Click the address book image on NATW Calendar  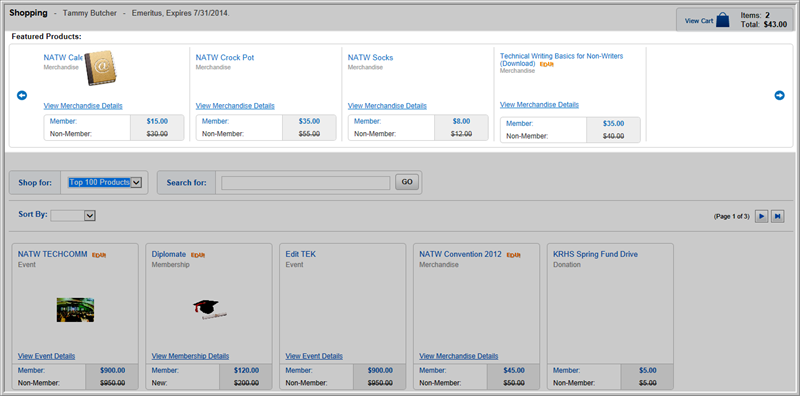click(100, 68)
